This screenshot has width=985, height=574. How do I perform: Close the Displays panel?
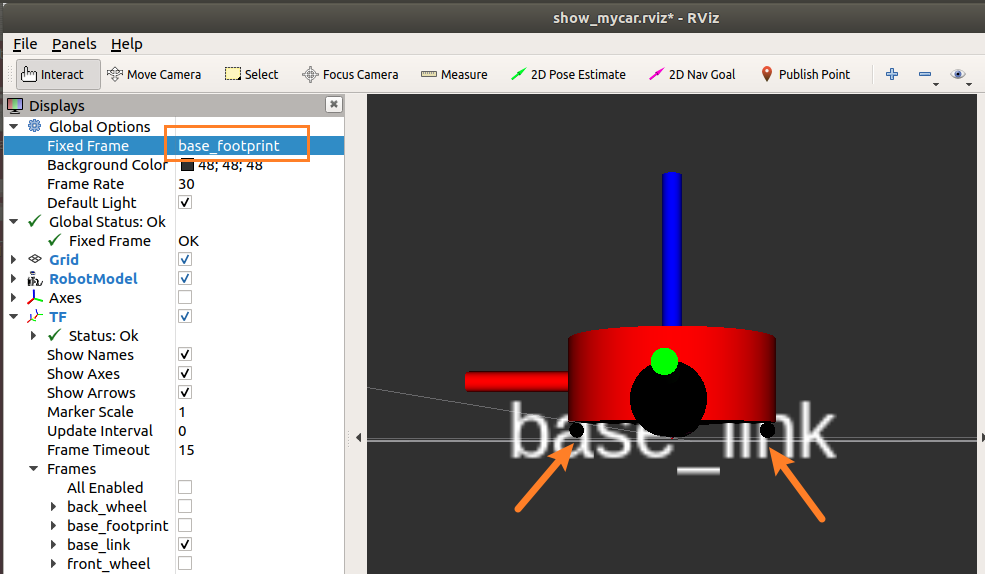(x=334, y=104)
